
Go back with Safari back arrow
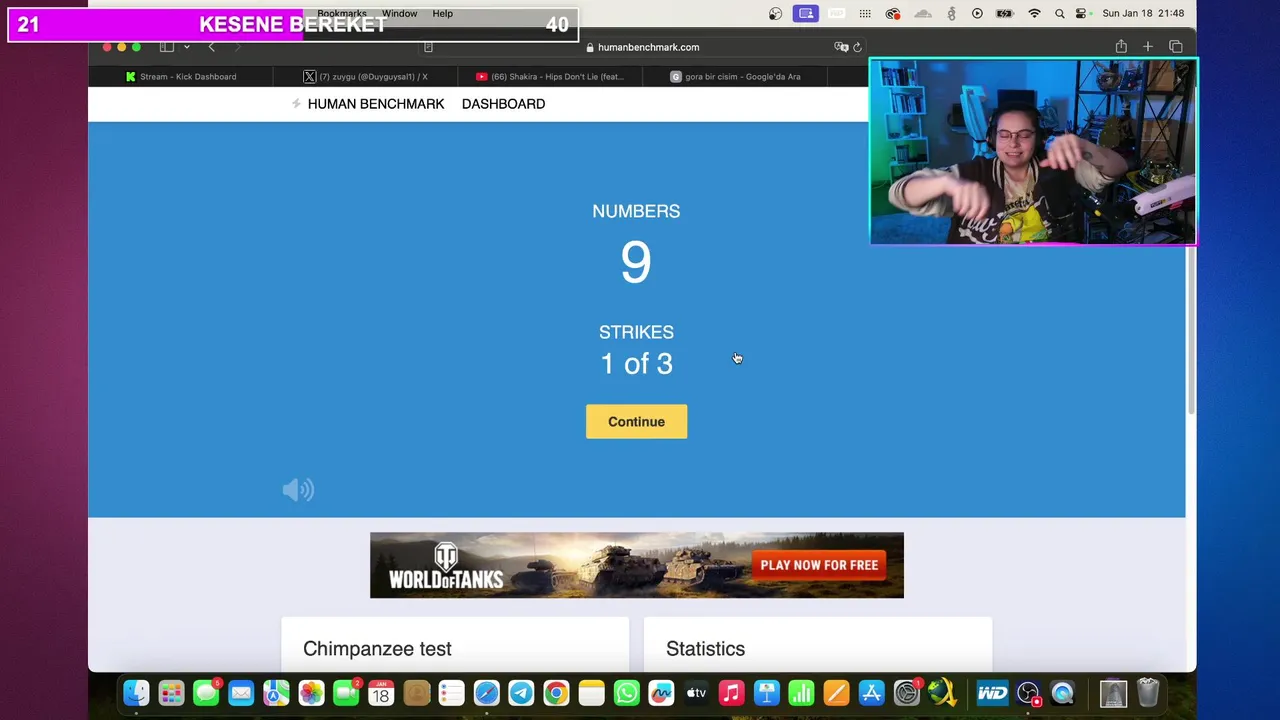point(211,47)
